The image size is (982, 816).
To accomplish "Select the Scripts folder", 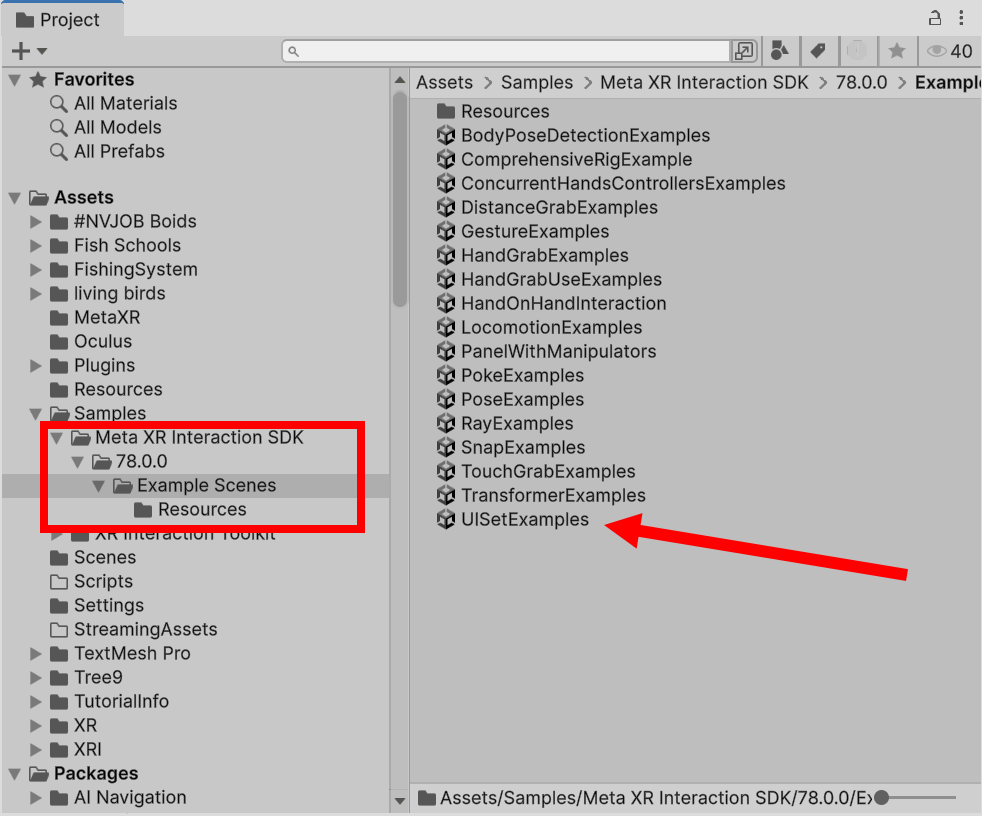I will 91,582.
